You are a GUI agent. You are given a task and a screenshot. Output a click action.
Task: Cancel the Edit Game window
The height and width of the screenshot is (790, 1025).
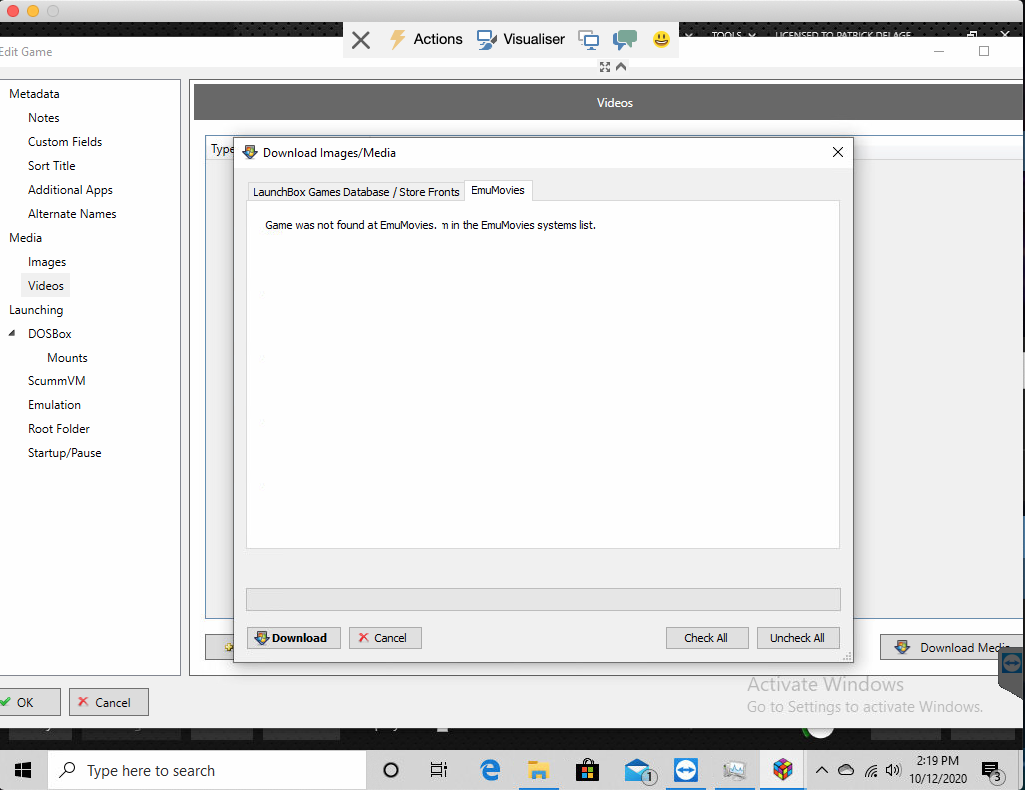[x=109, y=702]
